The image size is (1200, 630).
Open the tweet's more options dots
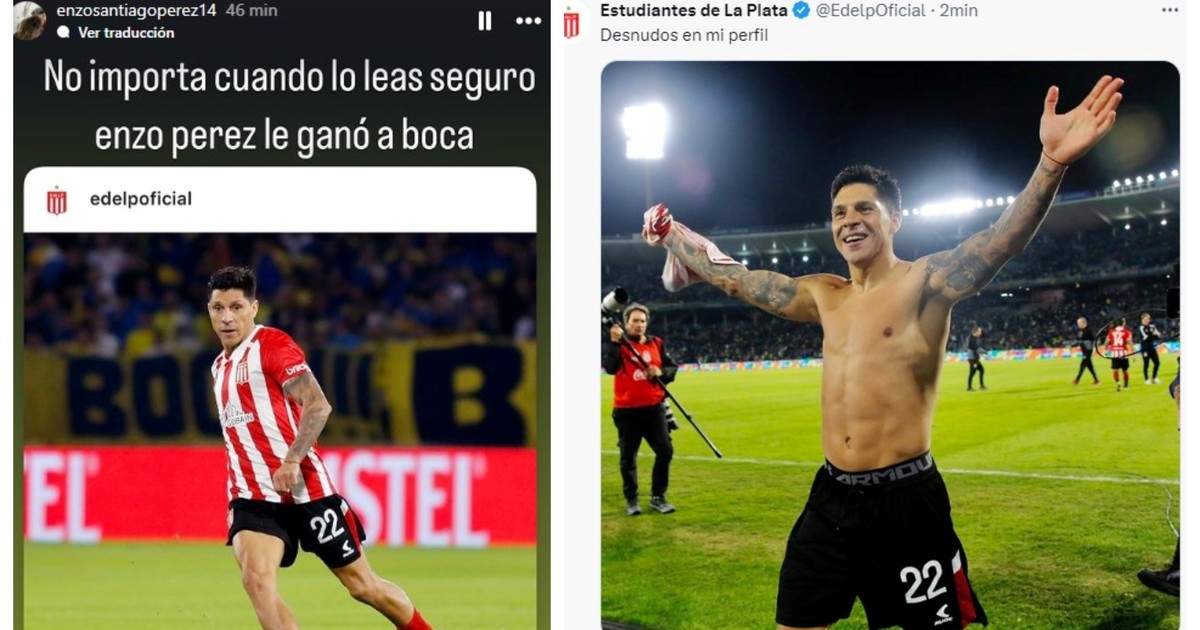[x=1170, y=9]
